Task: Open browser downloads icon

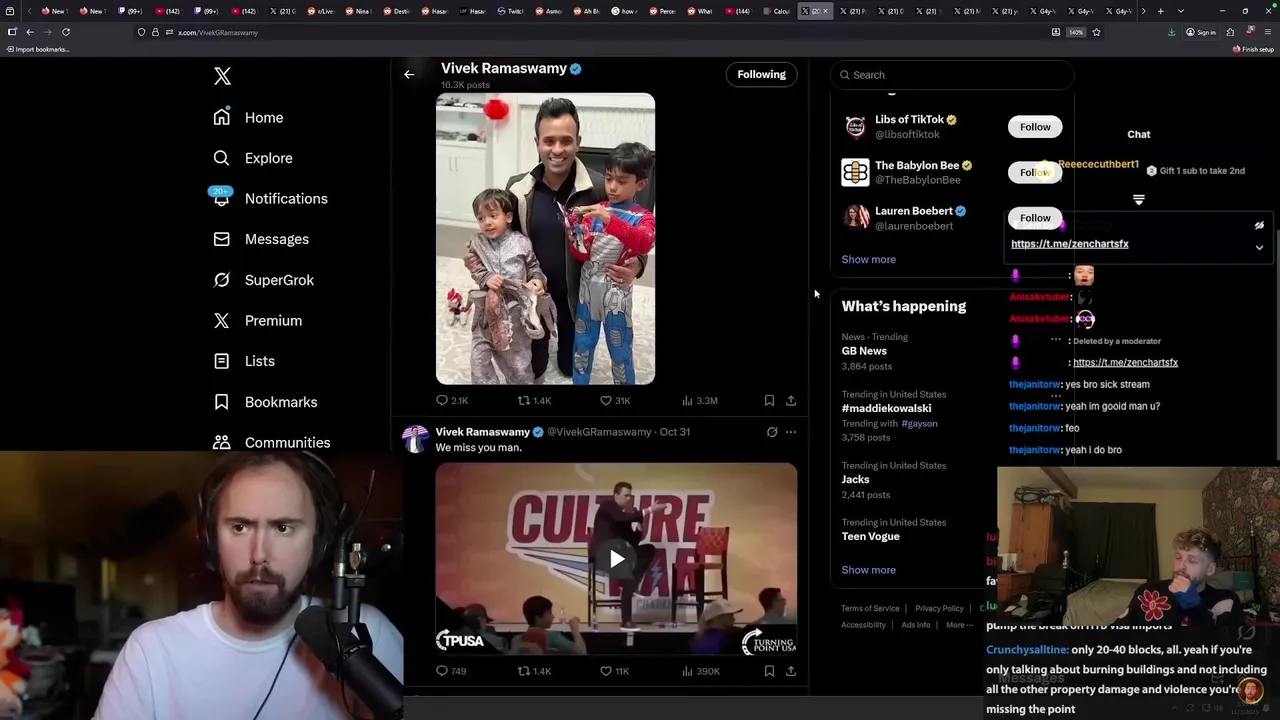Action: point(1171,32)
